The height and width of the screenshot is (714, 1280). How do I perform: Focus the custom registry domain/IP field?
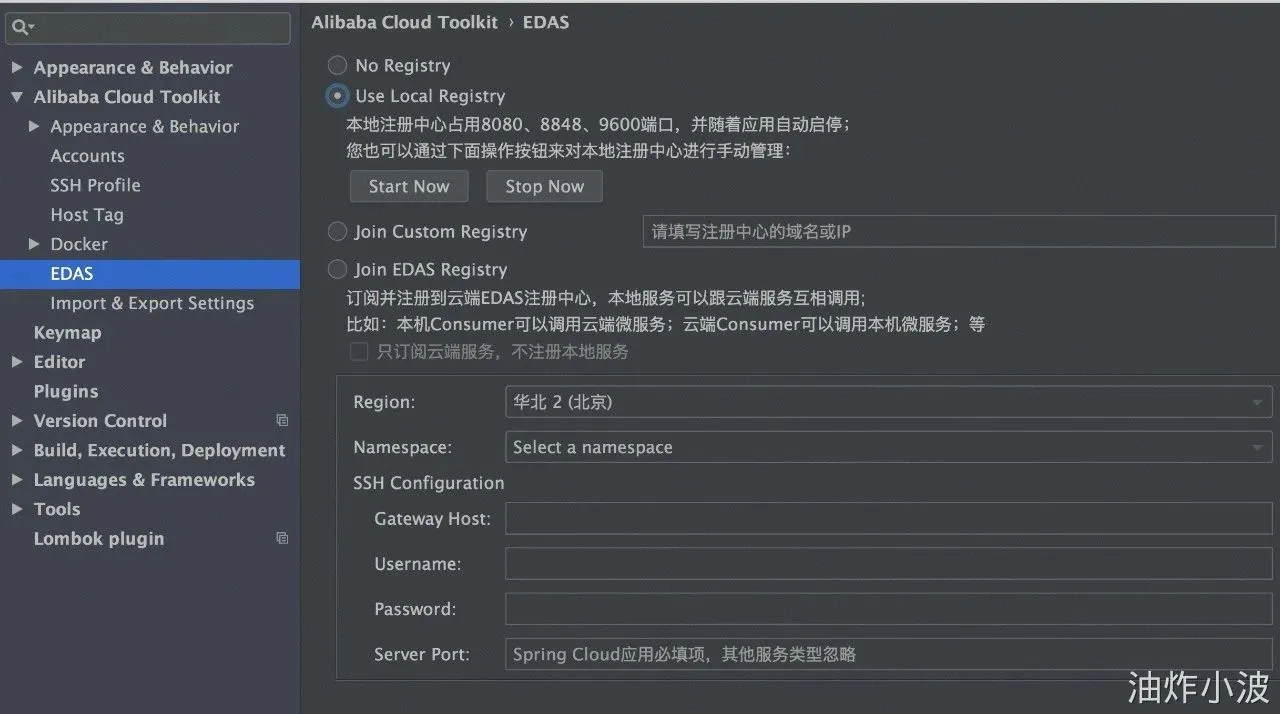[958, 232]
